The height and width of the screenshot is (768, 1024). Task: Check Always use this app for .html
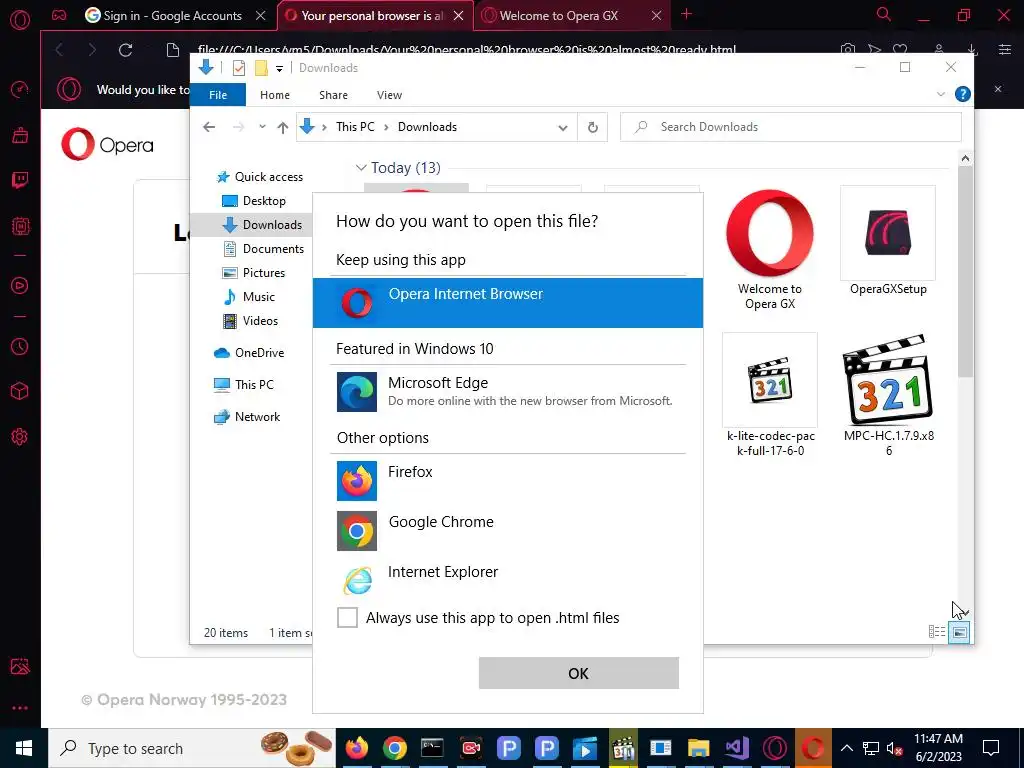[347, 617]
